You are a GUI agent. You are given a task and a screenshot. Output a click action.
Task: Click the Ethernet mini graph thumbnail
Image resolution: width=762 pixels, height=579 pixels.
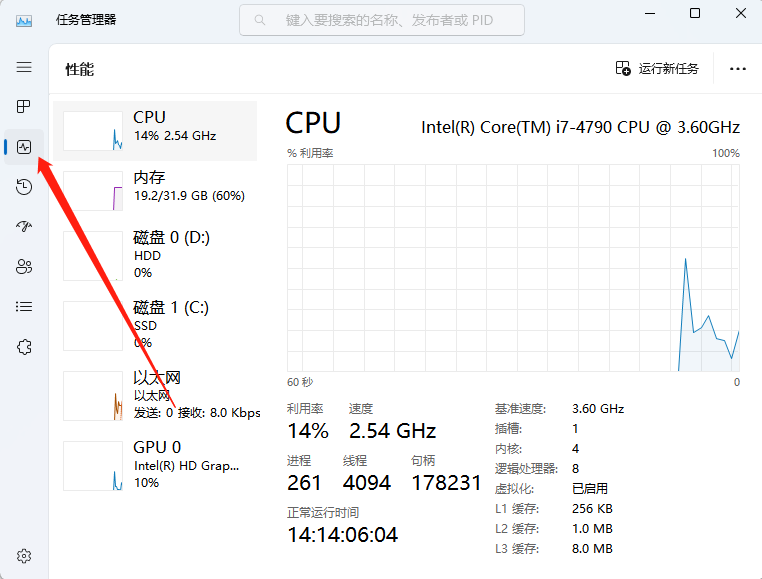(x=93, y=396)
